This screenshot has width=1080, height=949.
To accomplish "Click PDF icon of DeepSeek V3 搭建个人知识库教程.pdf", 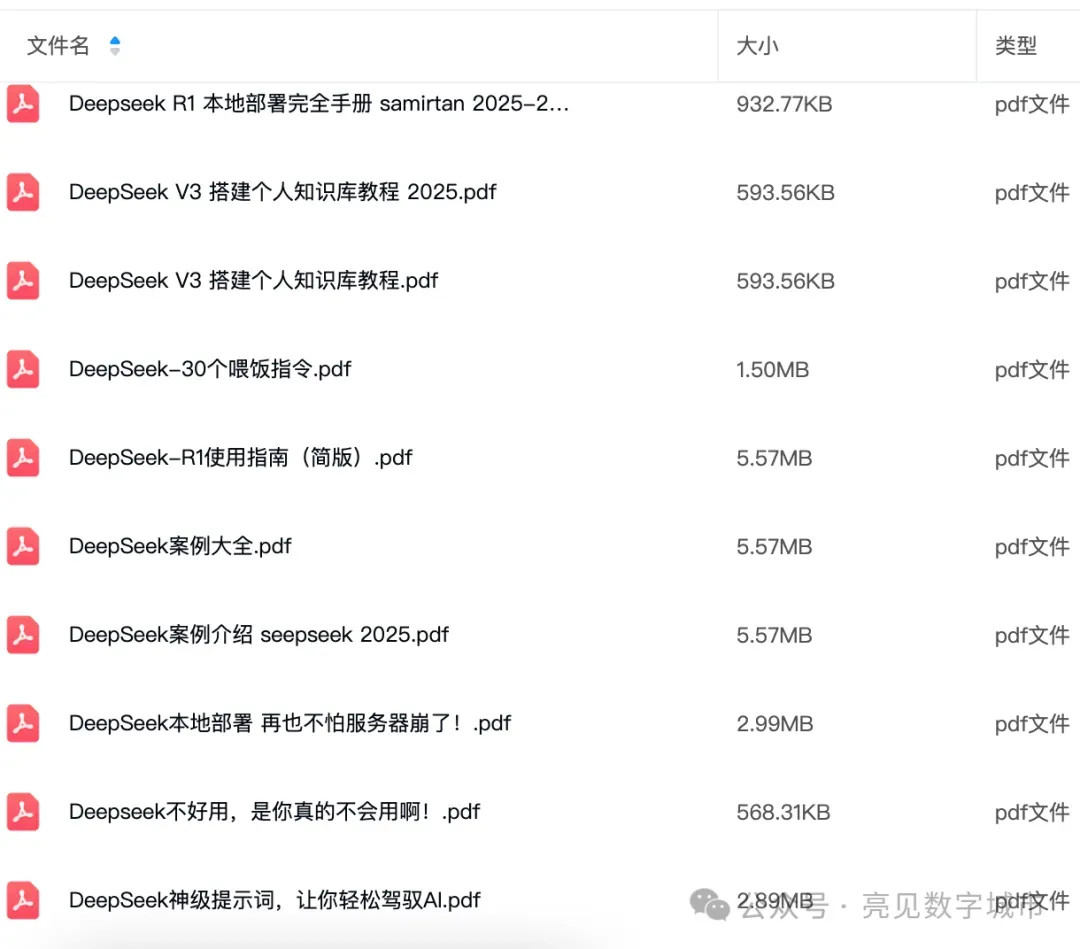I will tap(23, 281).
